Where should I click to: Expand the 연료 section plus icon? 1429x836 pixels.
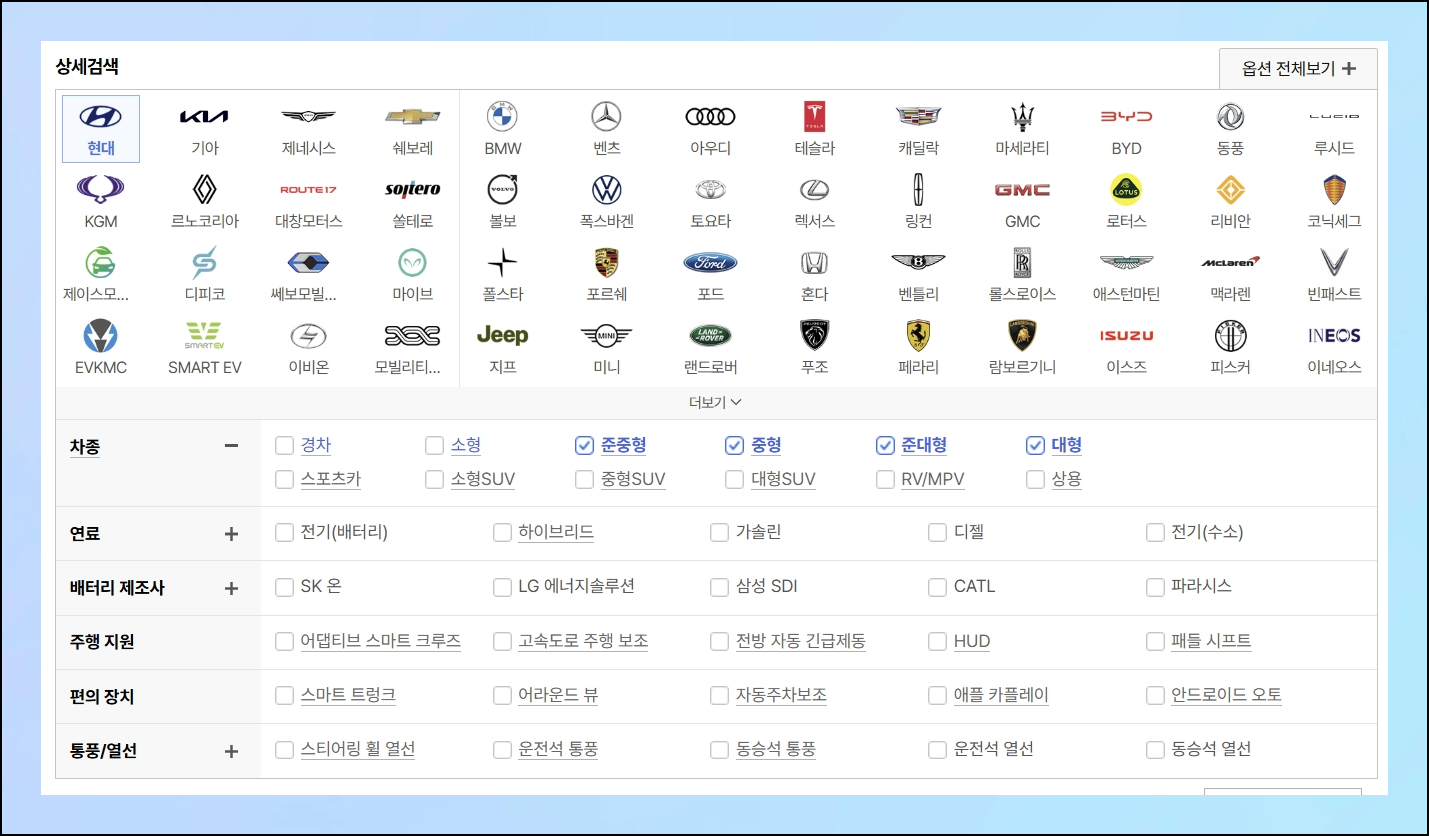(231, 534)
